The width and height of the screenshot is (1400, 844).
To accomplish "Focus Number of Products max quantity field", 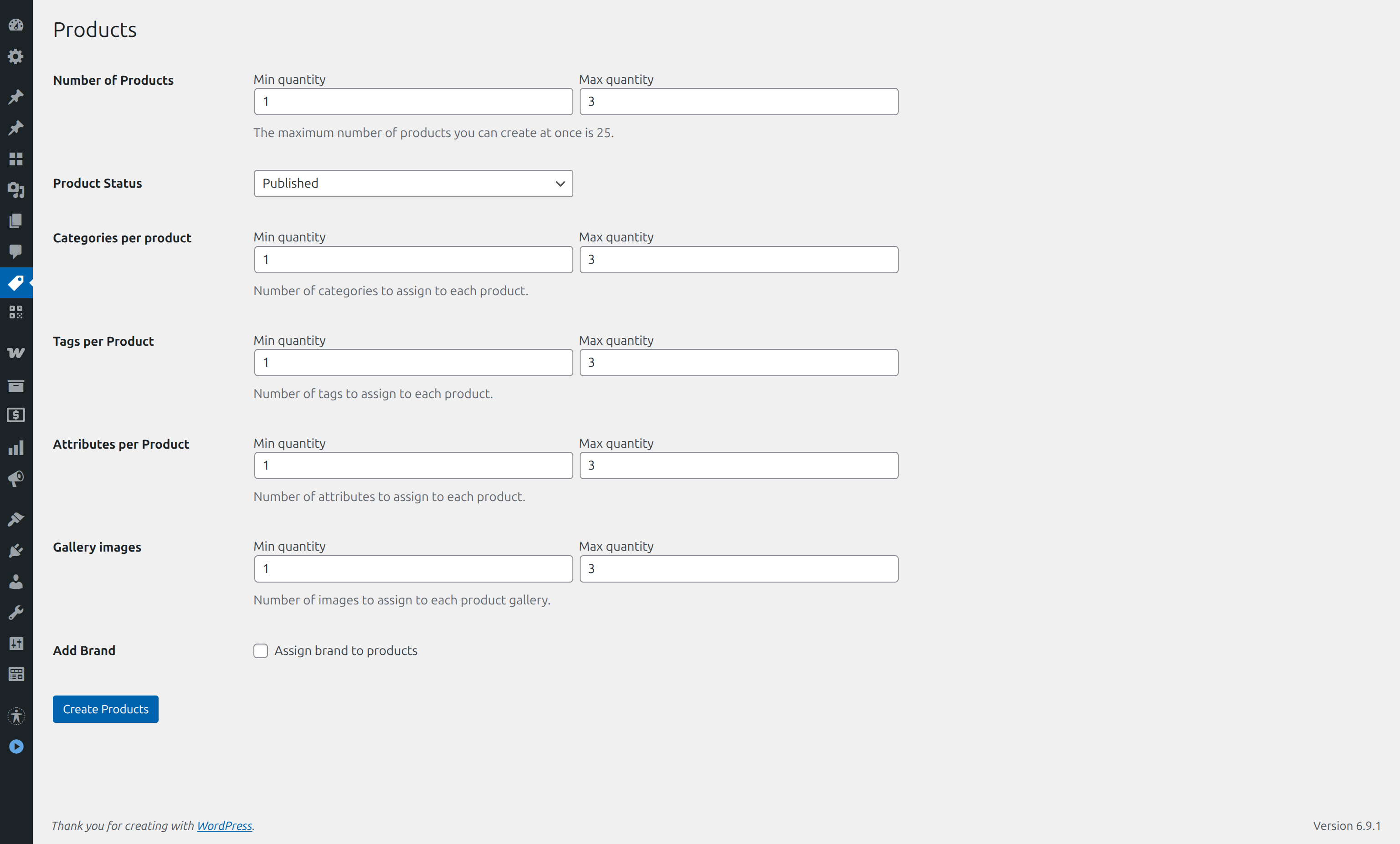I will point(739,102).
